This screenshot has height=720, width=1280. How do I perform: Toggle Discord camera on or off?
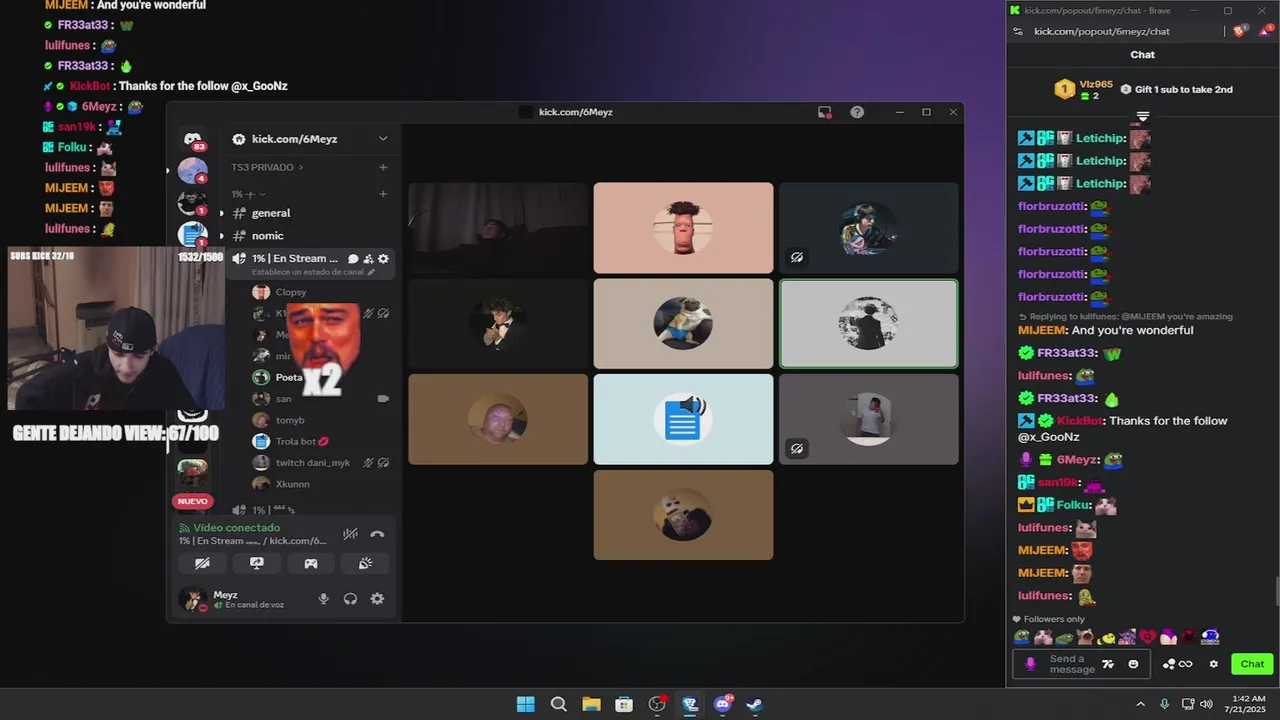[x=202, y=563]
